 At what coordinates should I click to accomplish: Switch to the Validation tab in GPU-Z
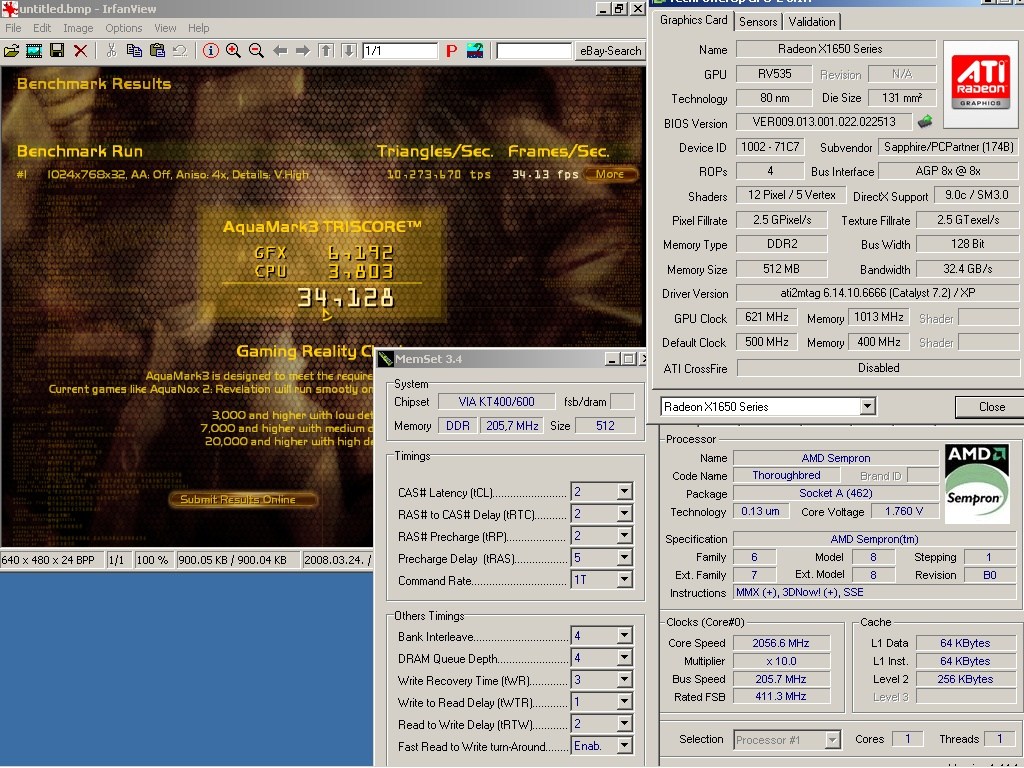[x=811, y=22]
